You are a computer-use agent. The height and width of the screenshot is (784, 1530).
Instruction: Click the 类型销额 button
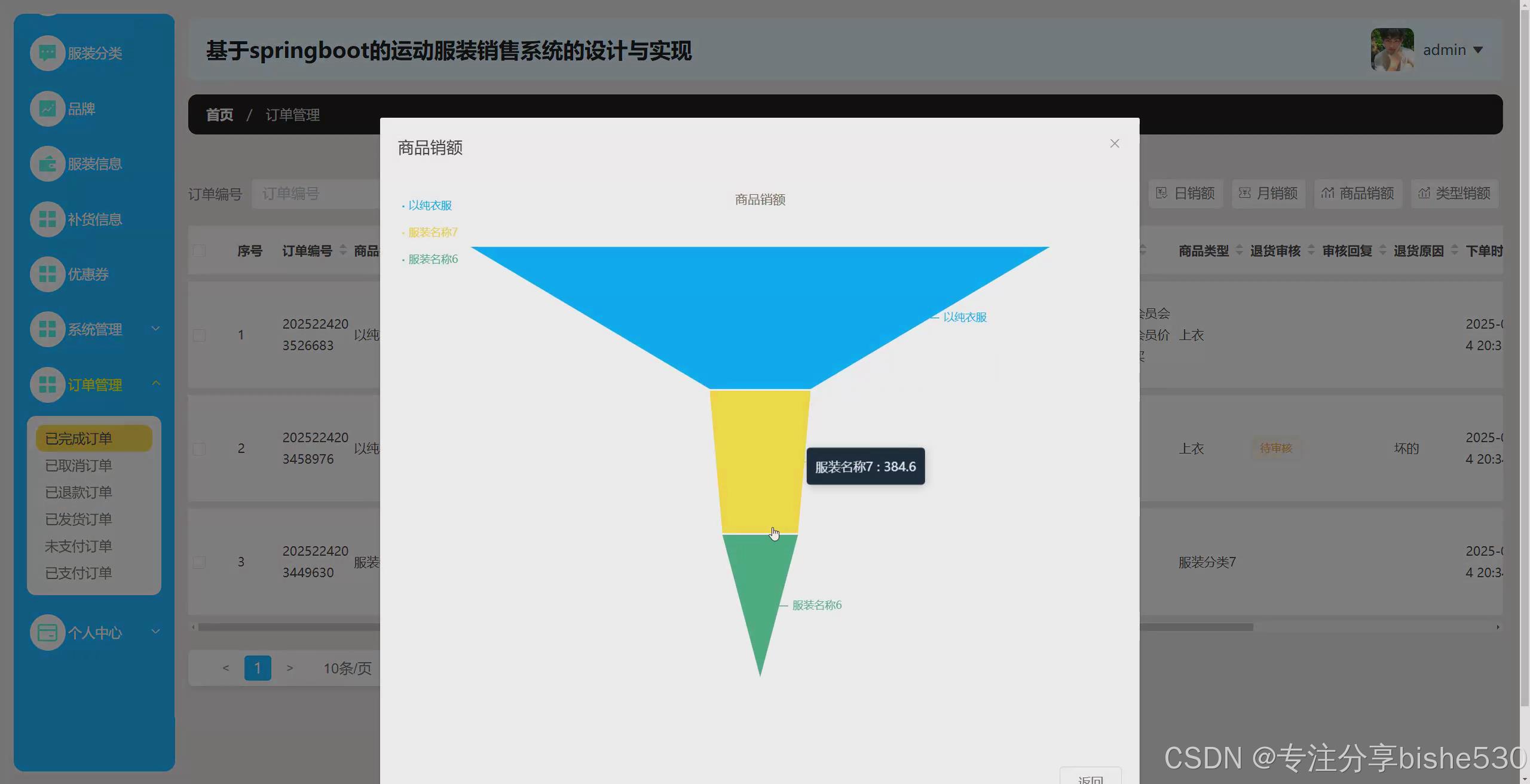tap(1455, 193)
